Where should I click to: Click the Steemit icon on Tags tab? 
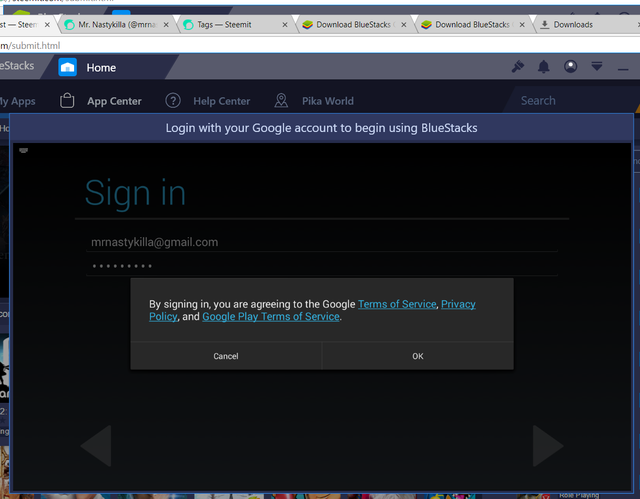point(188,25)
